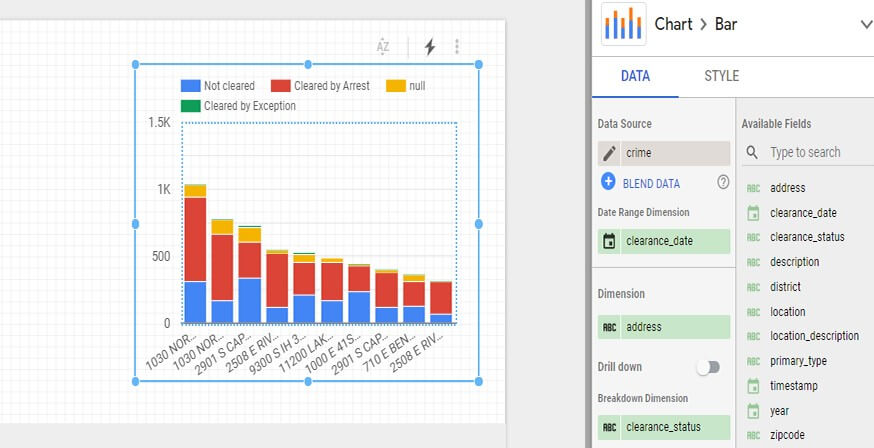Select the address available field

point(787,188)
